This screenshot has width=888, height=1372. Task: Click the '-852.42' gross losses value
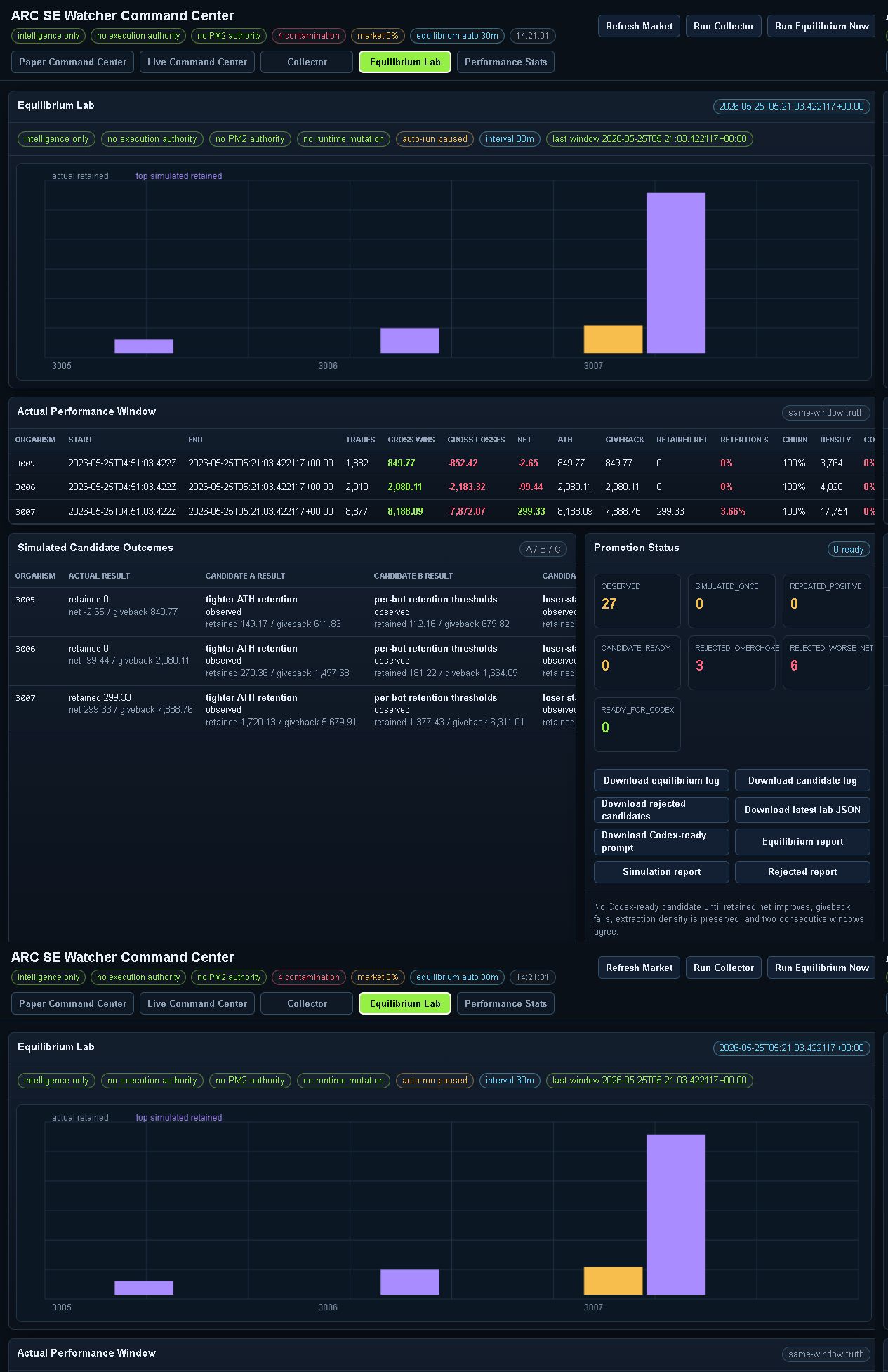click(463, 463)
